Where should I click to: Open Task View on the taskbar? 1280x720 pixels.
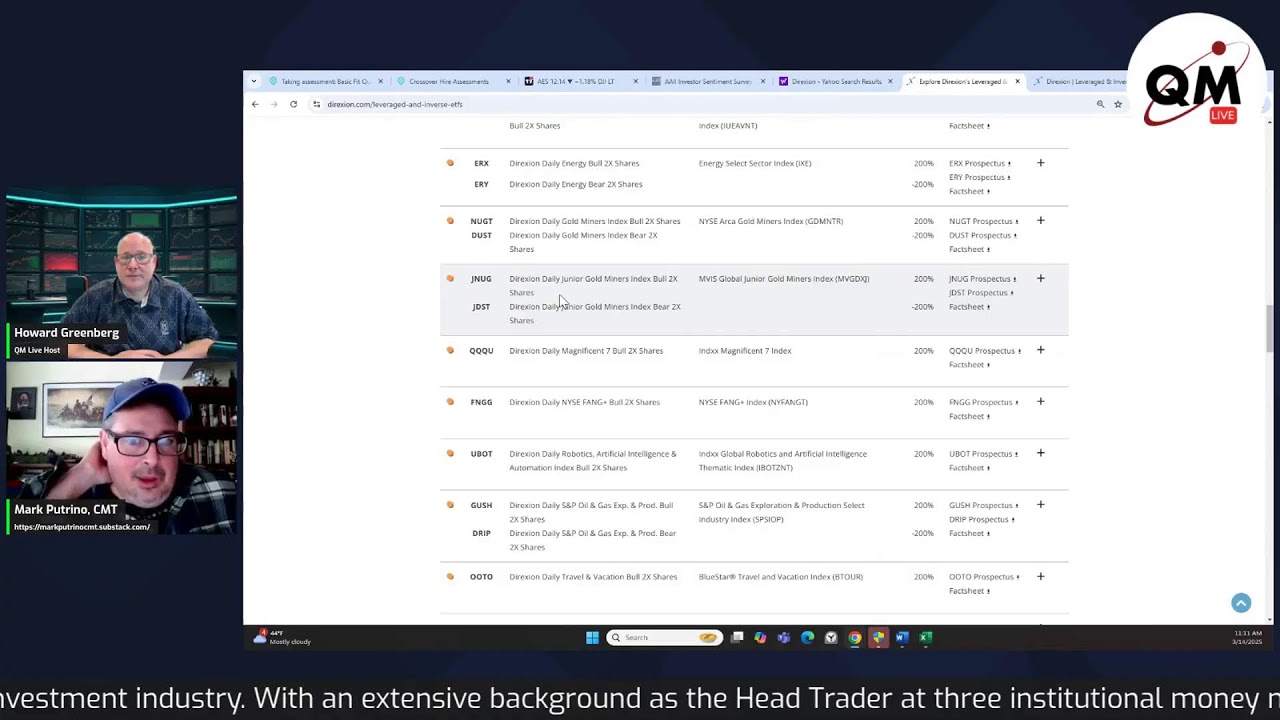737,637
